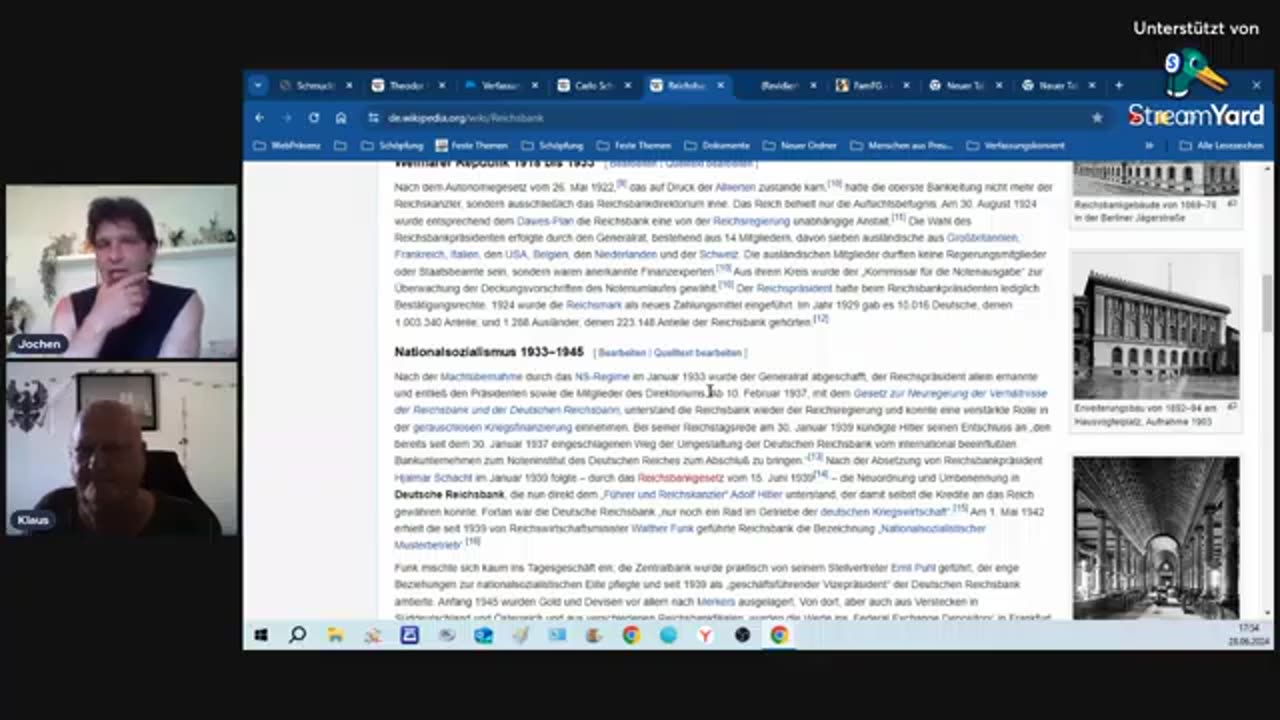This screenshot has height=720, width=1280.
Task: Open the NS-Regime link
Action: pos(602,377)
